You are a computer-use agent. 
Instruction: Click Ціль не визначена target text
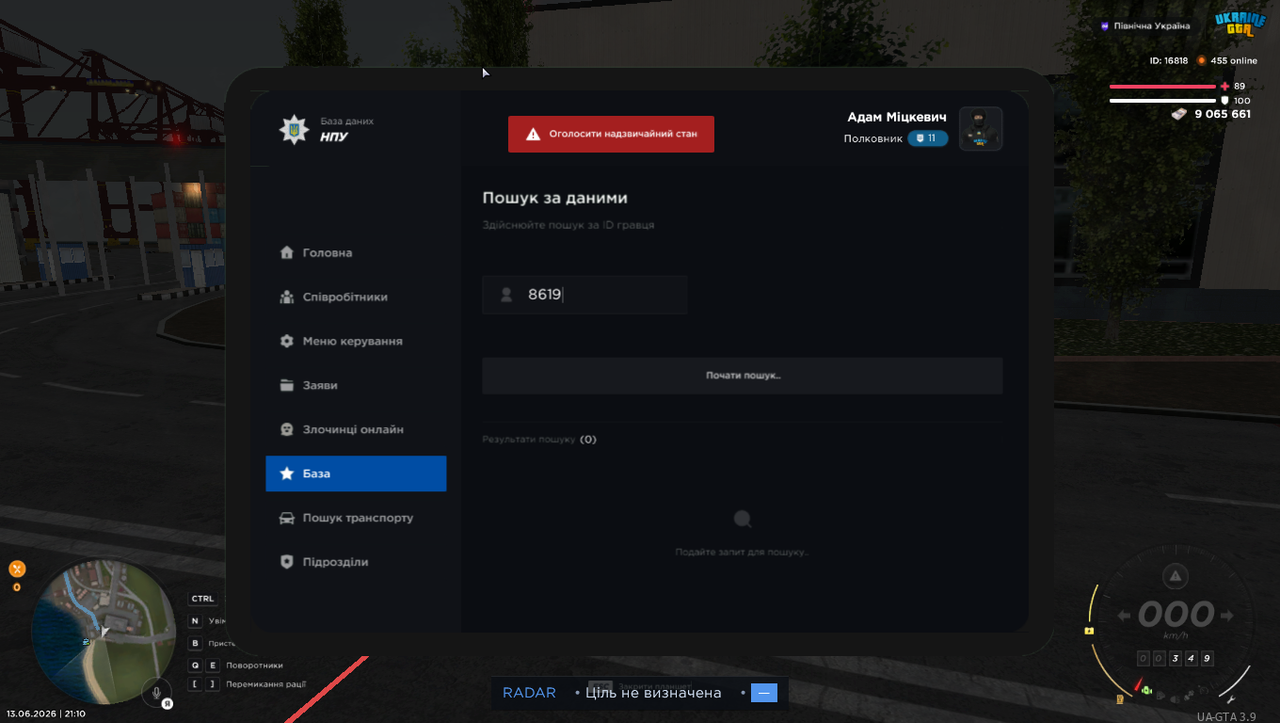653,693
